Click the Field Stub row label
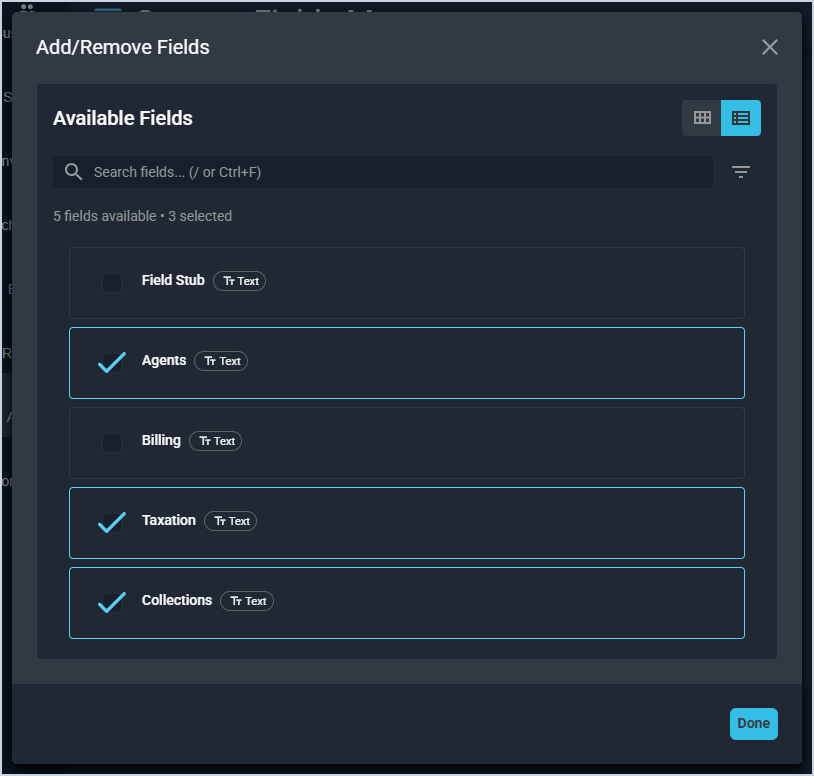 [173, 281]
